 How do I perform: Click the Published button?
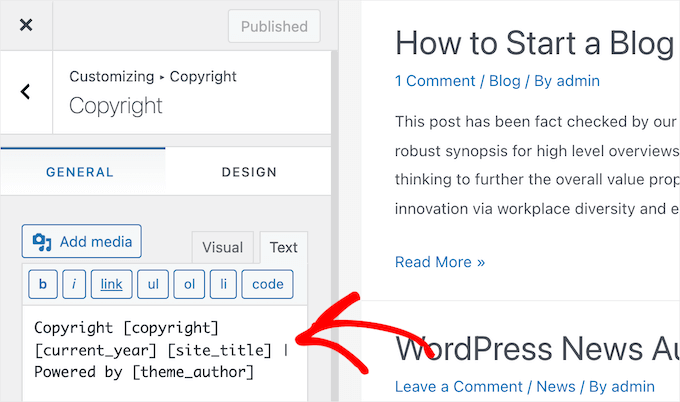click(x=274, y=25)
